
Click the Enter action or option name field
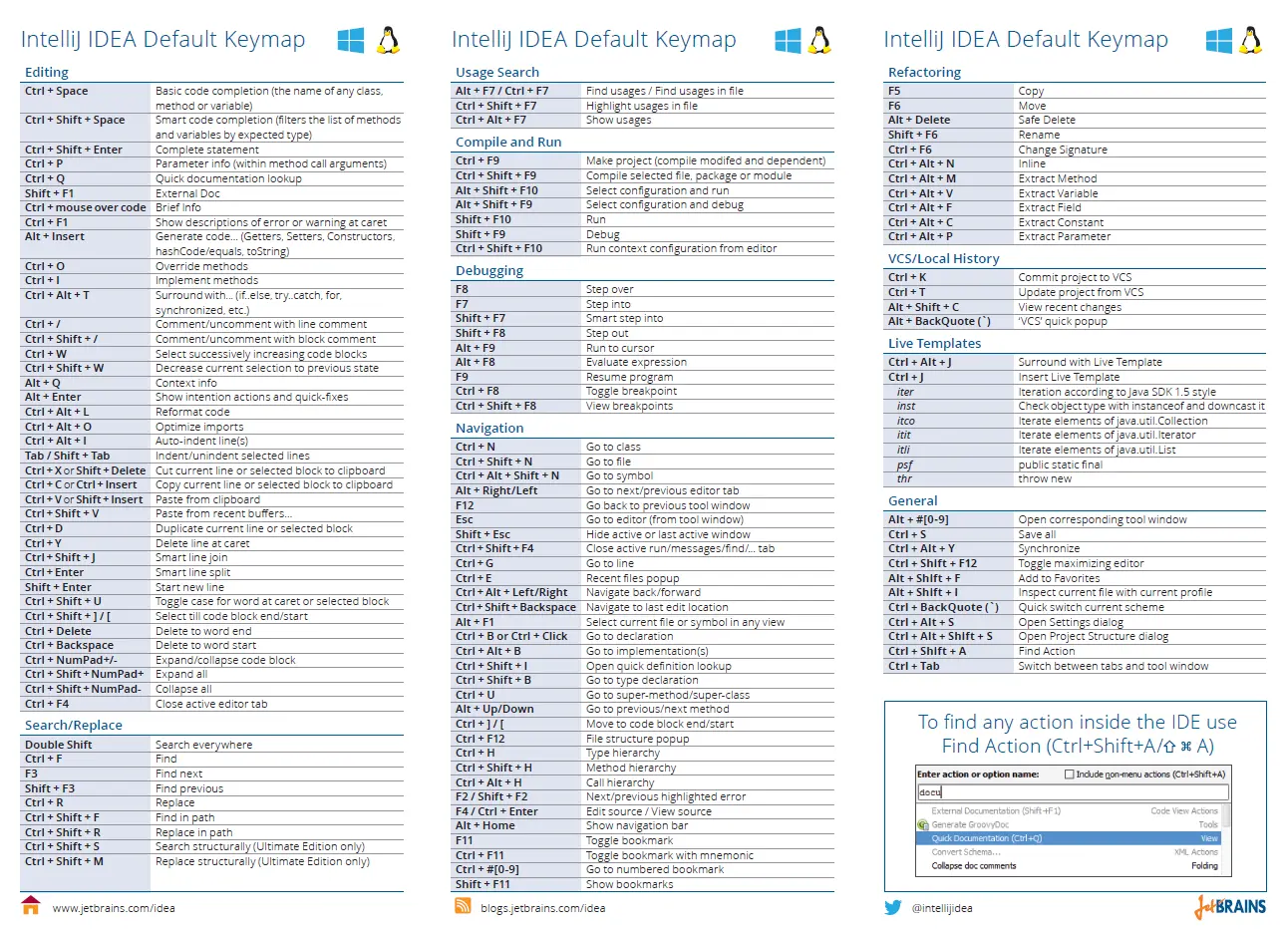[1073, 792]
